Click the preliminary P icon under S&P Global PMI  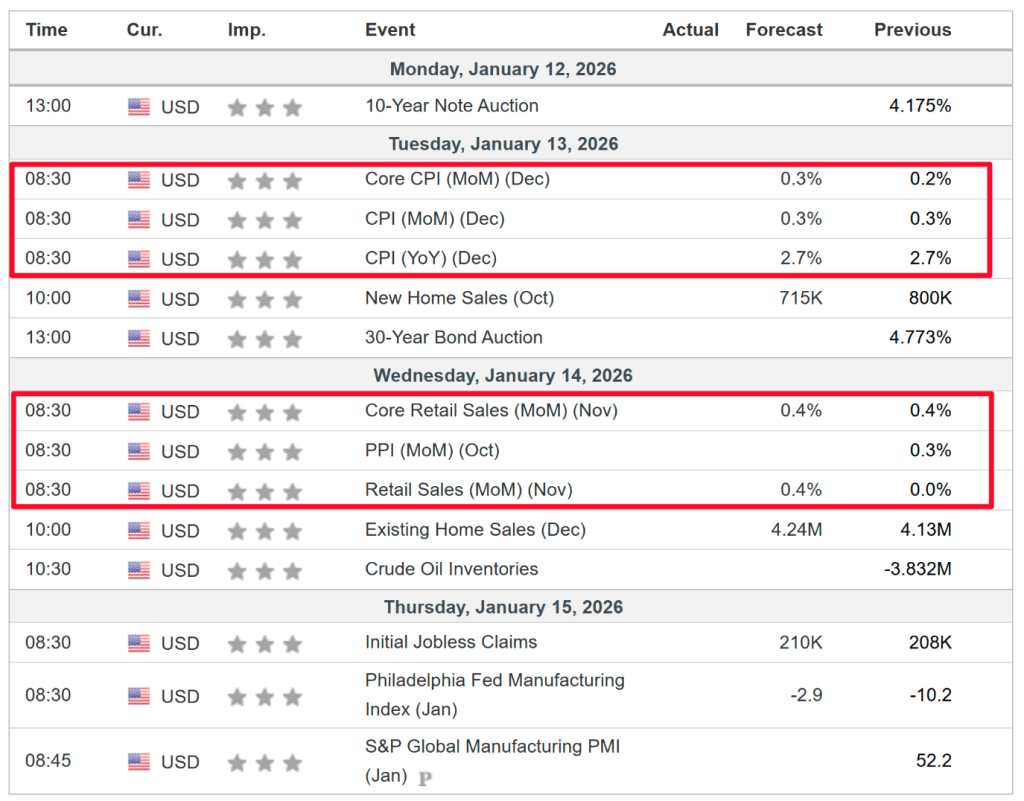[x=425, y=777]
